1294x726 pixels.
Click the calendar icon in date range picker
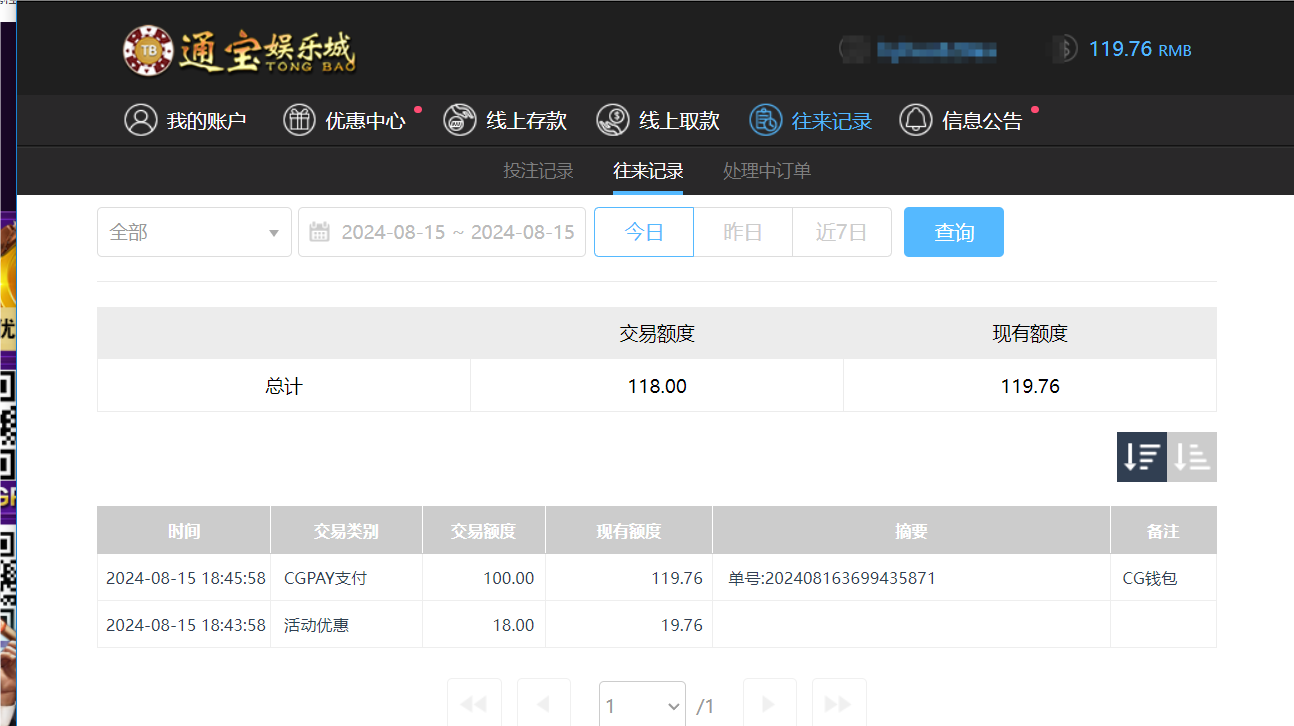click(318, 231)
